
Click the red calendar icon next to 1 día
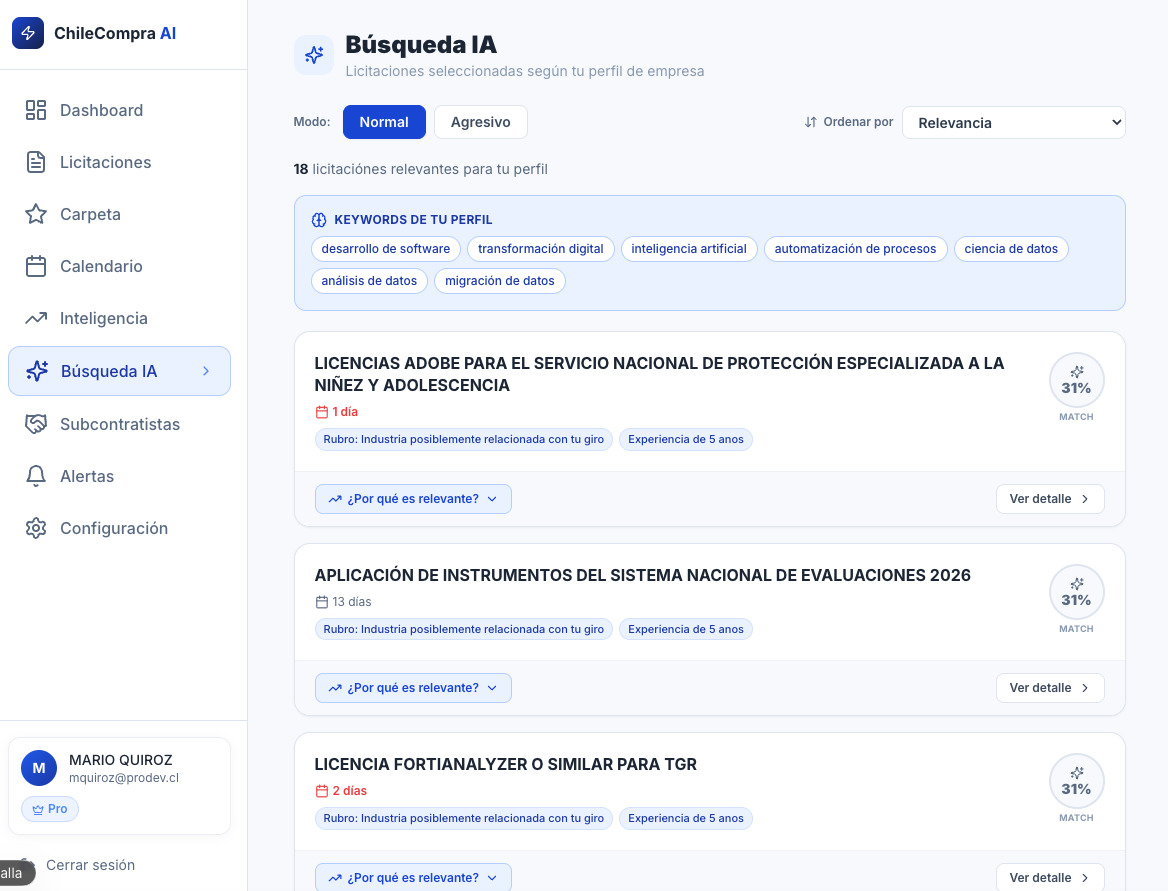322,412
